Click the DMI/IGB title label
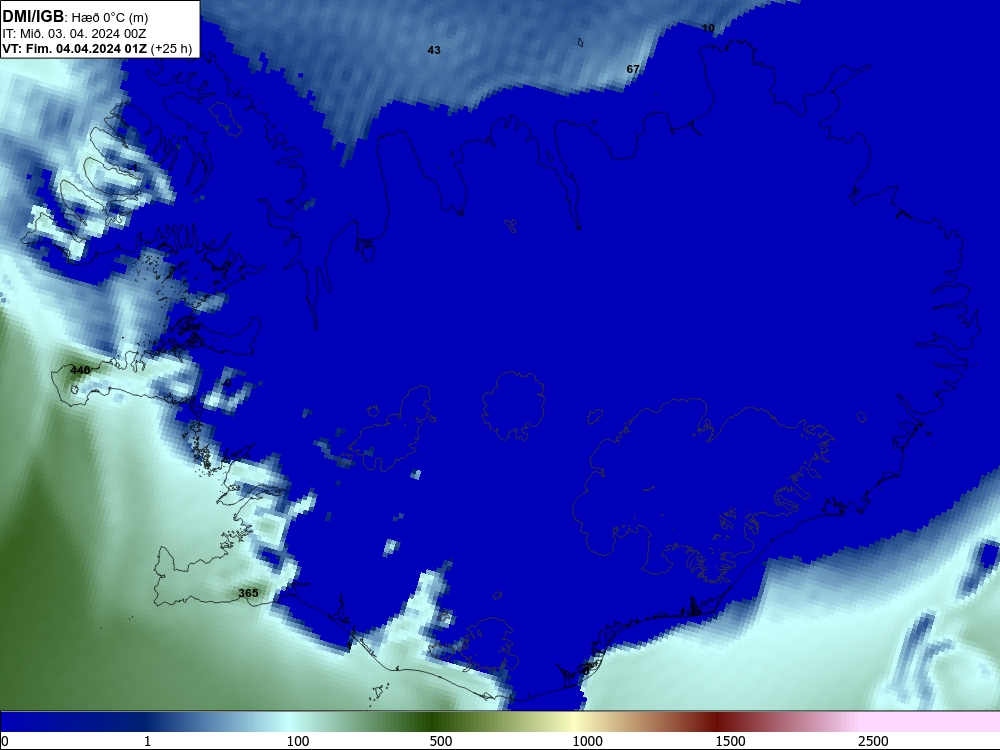The height and width of the screenshot is (750, 1000). coord(34,16)
